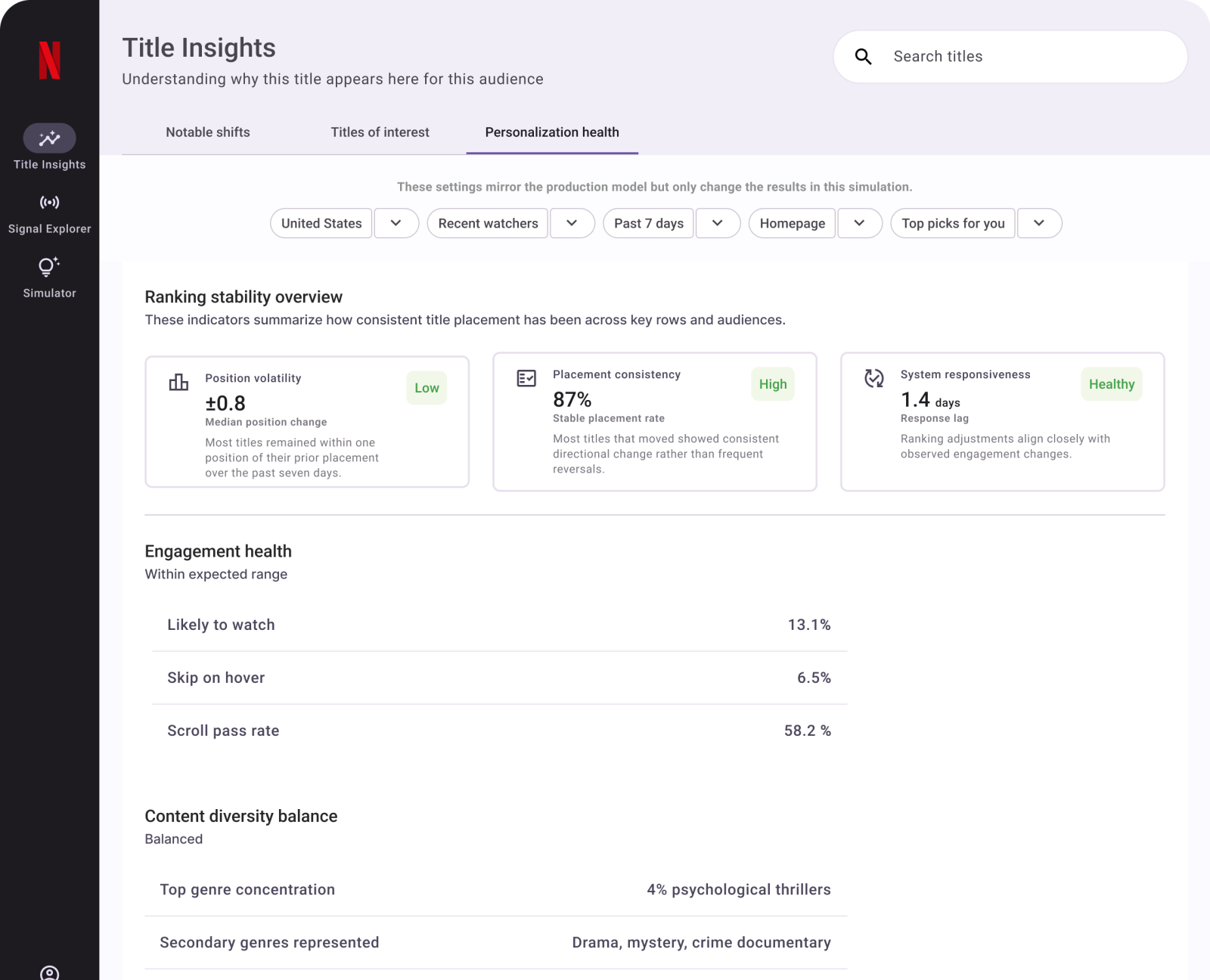Switch to the Titles of interest tab

click(380, 132)
